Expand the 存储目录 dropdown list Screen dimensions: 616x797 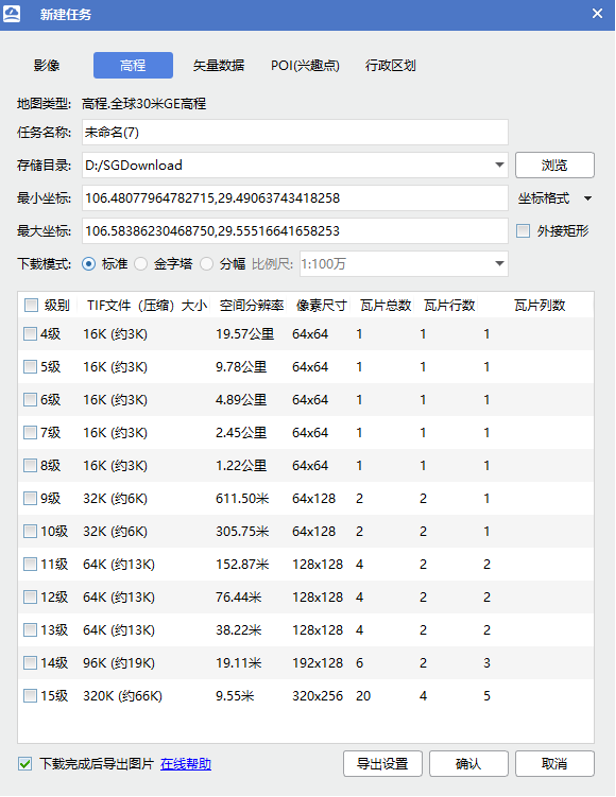click(x=499, y=165)
